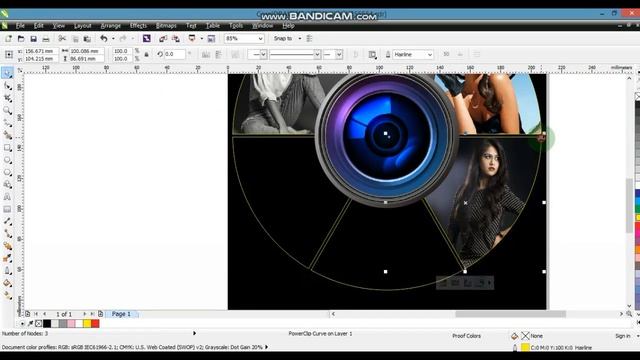The image size is (640, 360).
Task: Select the Interactive Fill tool
Action: click(x=7, y=295)
